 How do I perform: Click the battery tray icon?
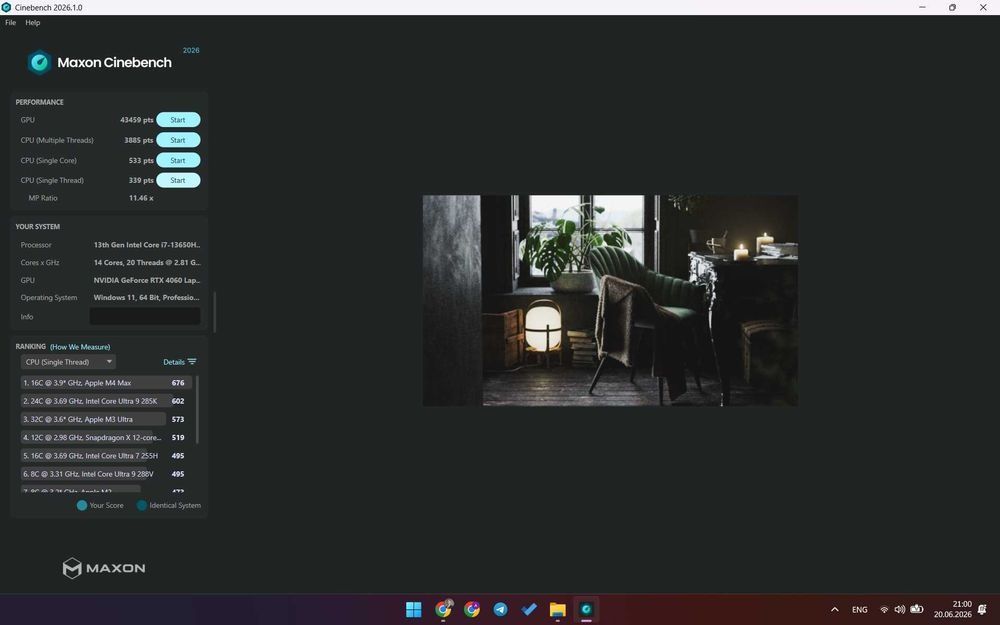pos(916,609)
